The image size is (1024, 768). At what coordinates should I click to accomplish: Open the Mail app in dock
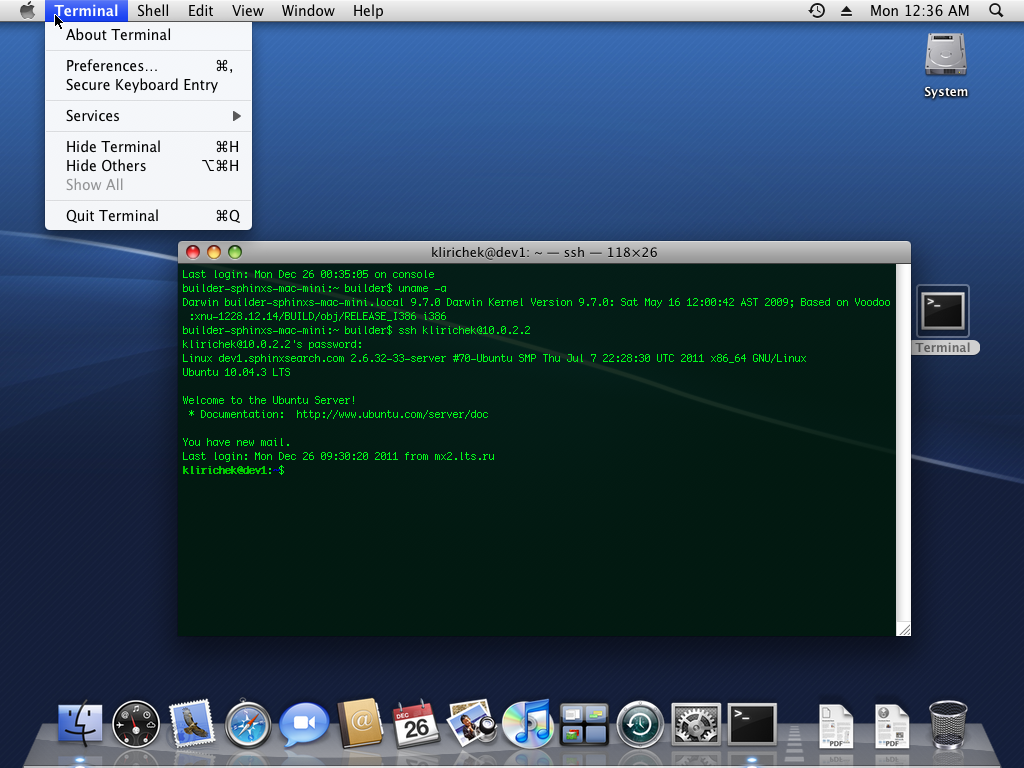(x=192, y=723)
